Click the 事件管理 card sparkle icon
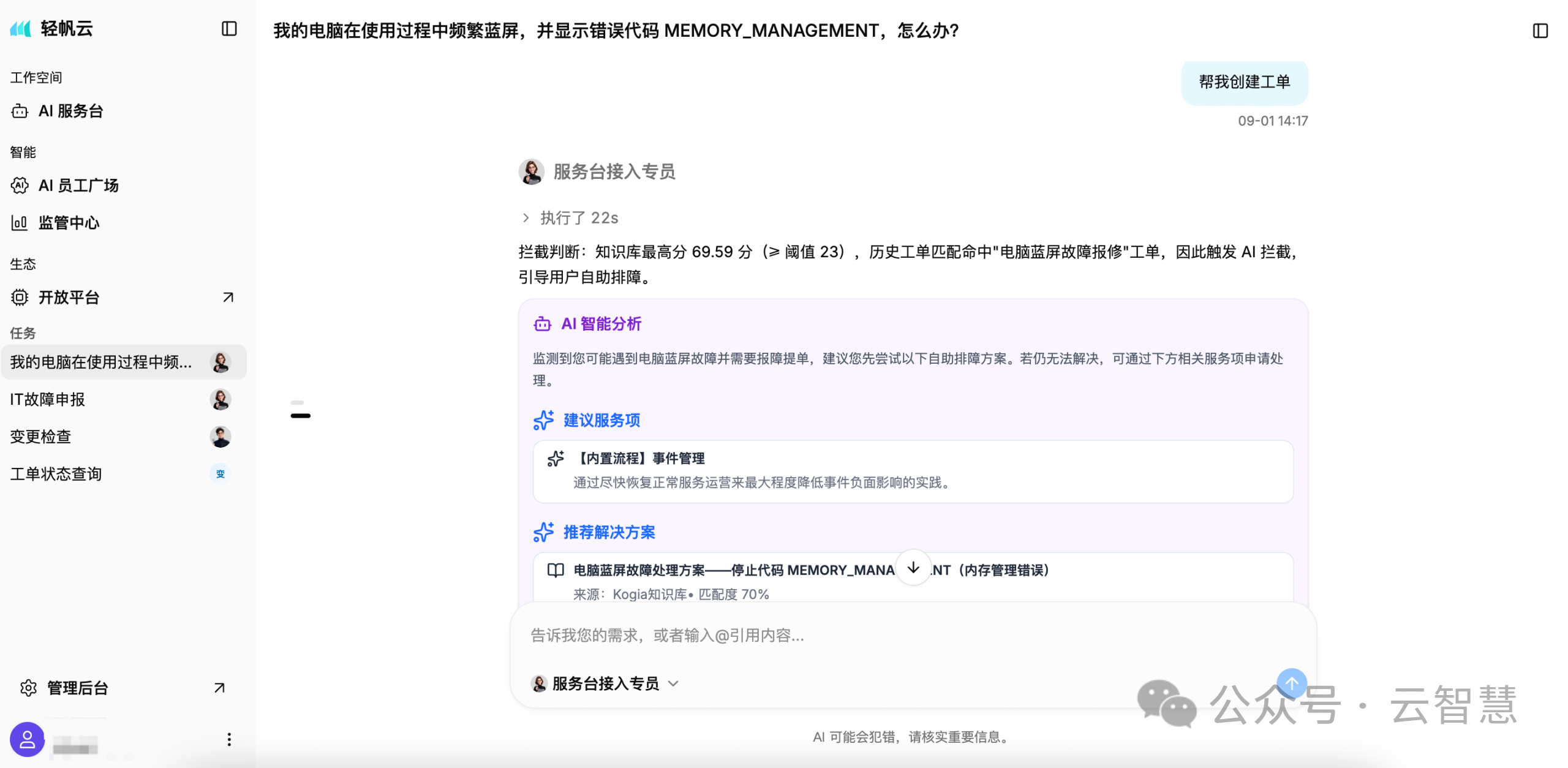This screenshot has height=768, width=1568. [556, 459]
